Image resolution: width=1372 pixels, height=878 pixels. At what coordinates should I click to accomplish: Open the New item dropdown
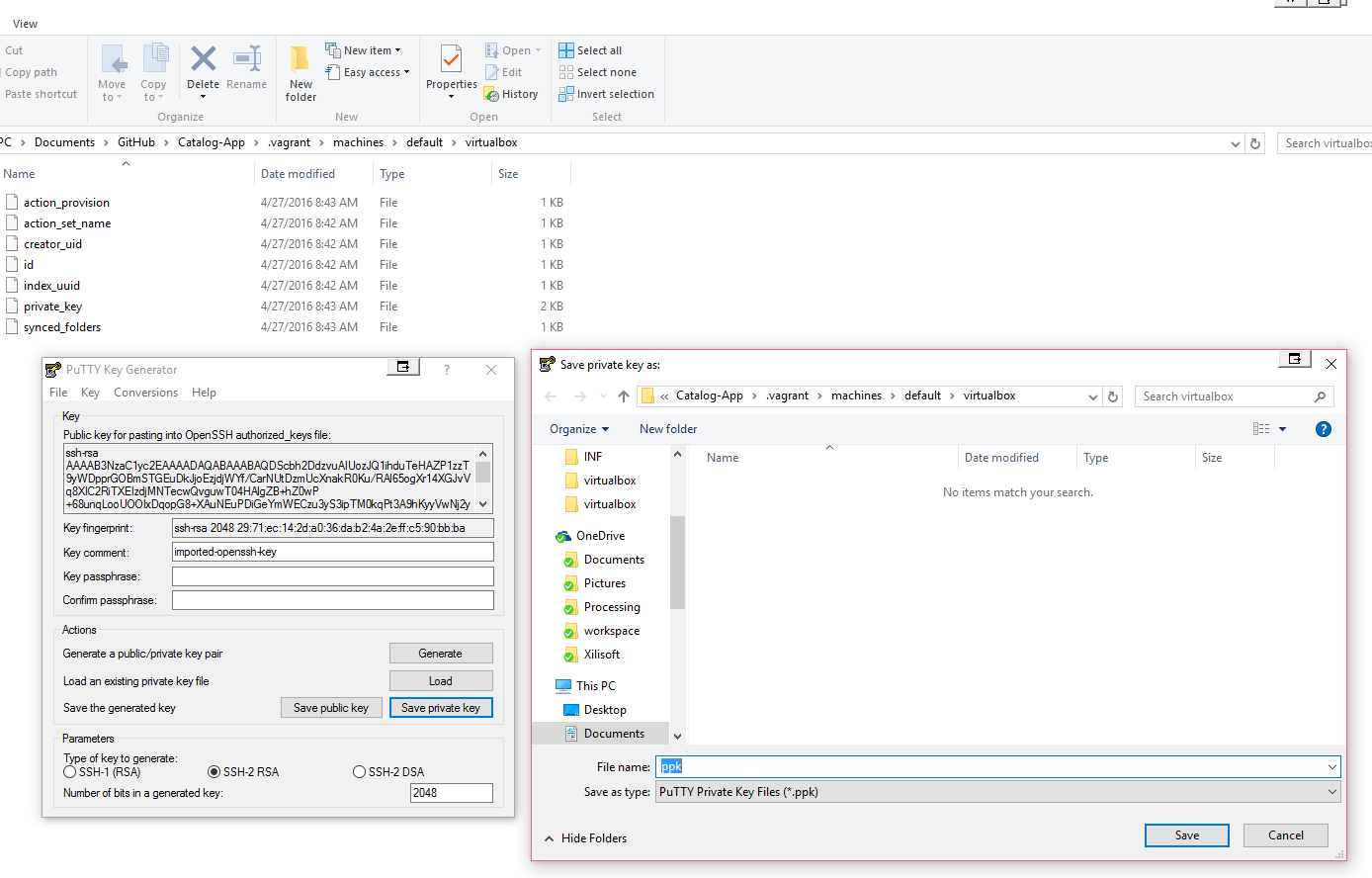(x=363, y=50)
